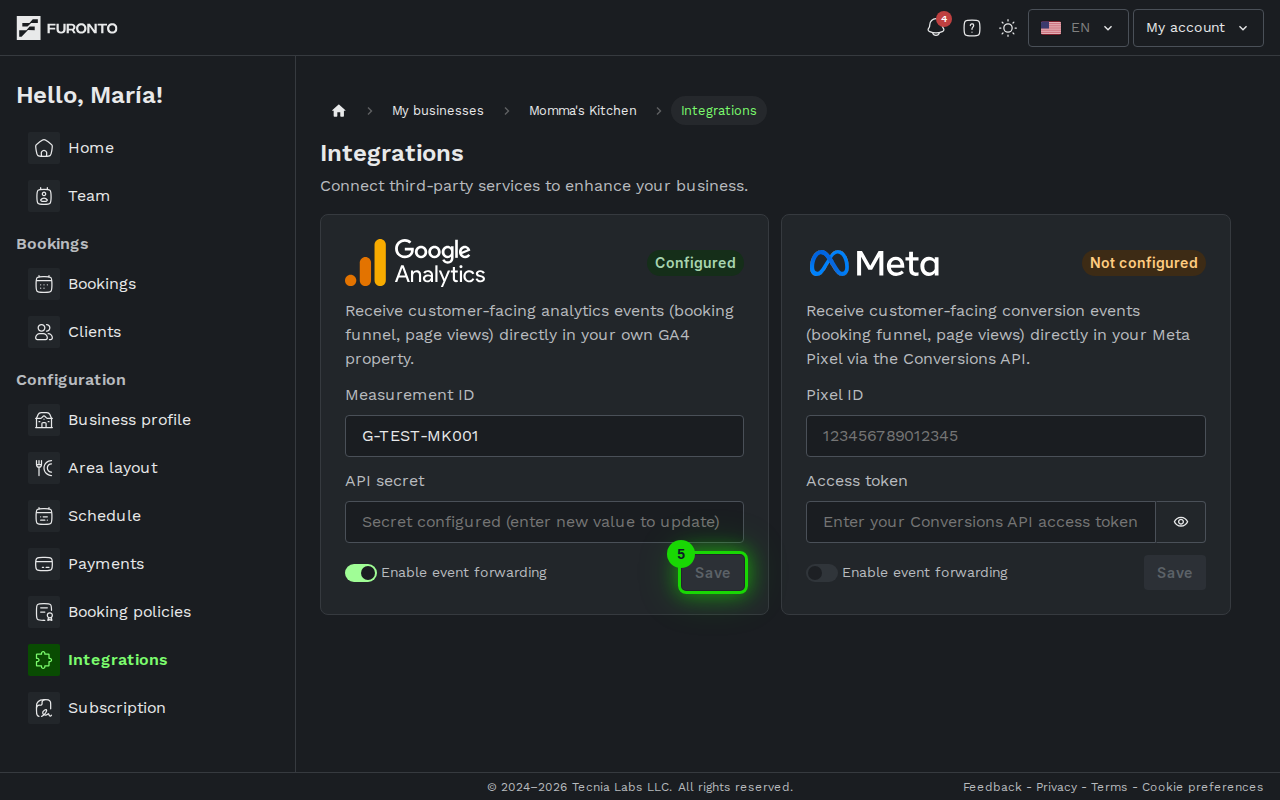Toggle light theme sun icon
The width and height of the screenshot is (1280, 800).
tap(1008, 28)
